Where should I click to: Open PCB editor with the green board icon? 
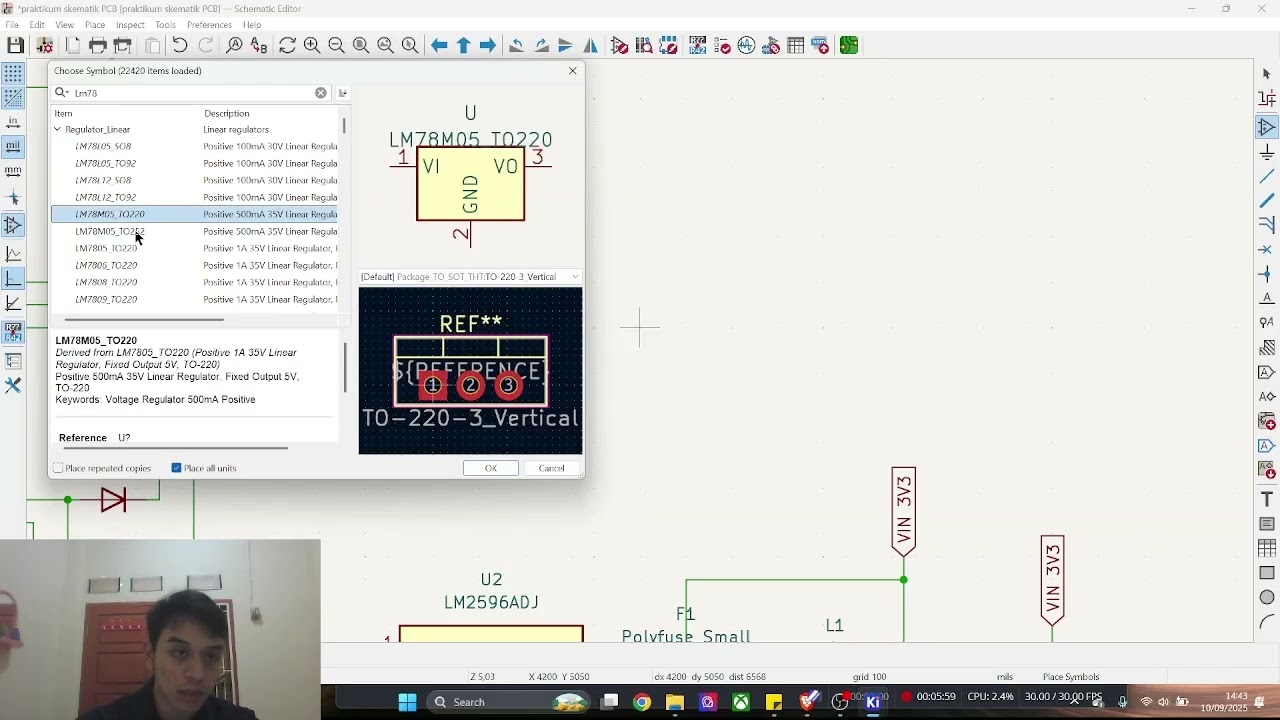pyautogui.click(x=849, y=46)
